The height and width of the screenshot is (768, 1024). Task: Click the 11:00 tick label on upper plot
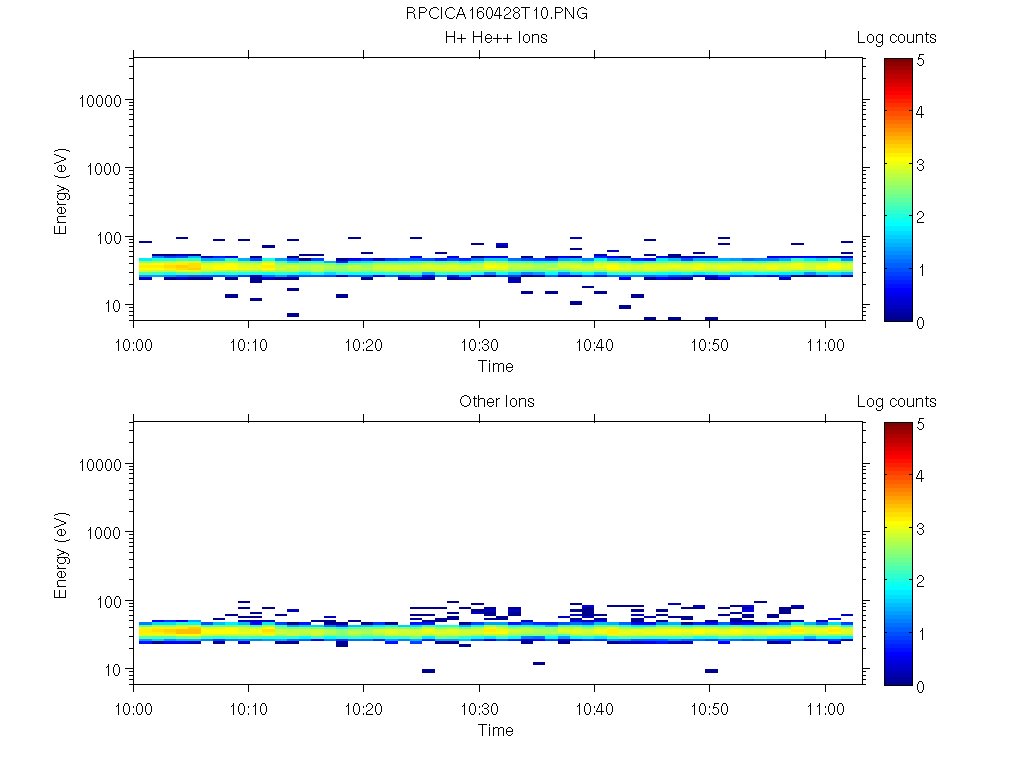(825, 345)
